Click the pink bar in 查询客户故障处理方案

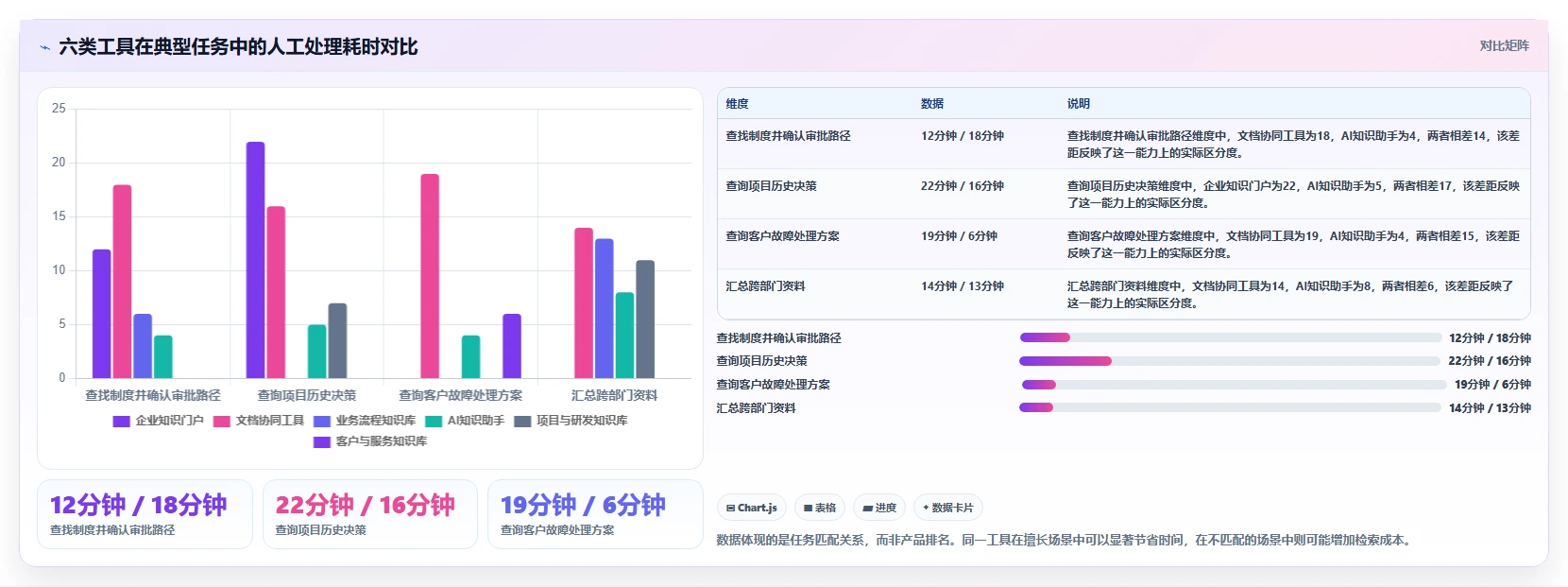(430, 276)
